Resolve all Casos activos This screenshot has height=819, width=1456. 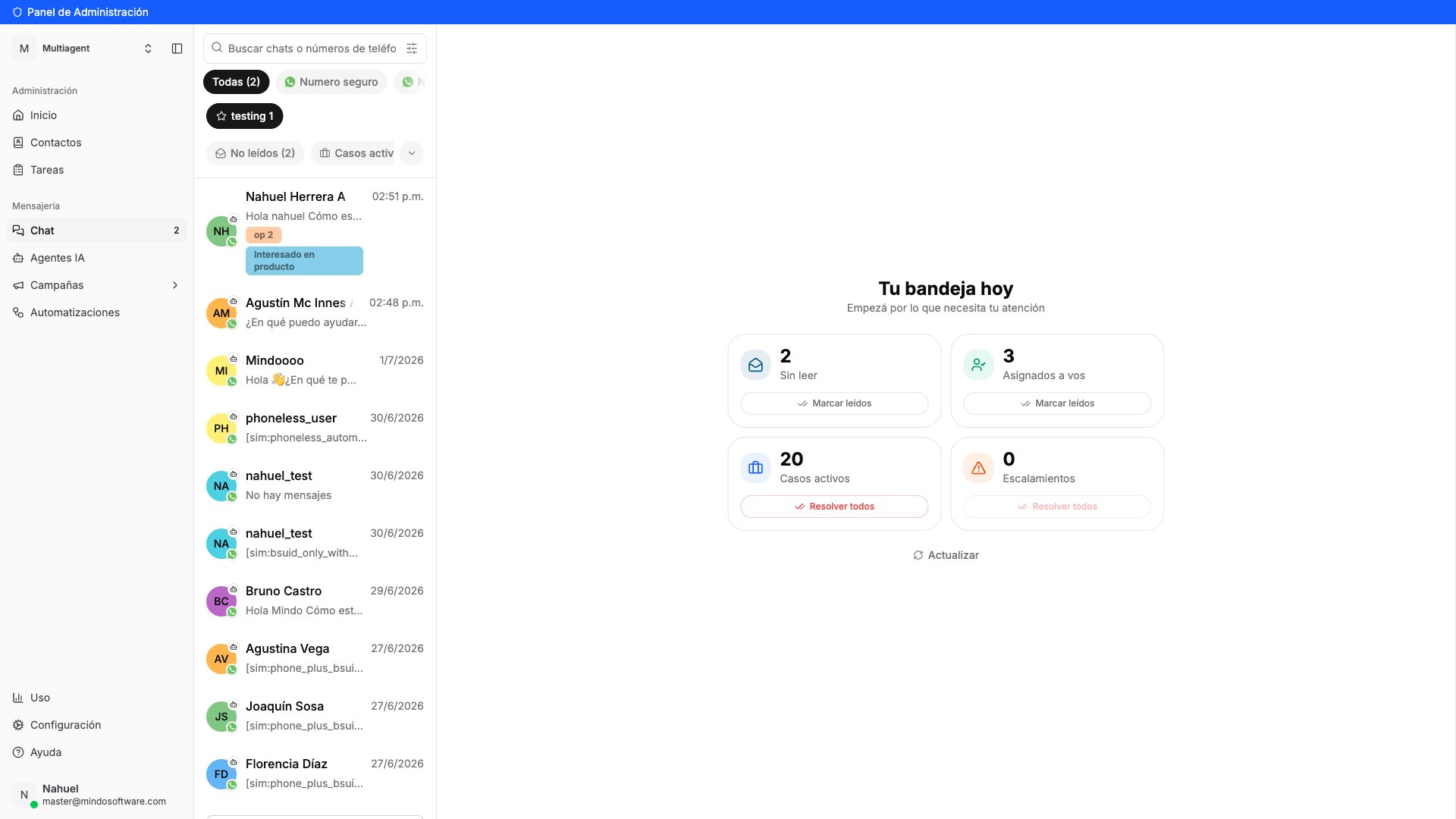pyautogui.click(x=834, y=507)
